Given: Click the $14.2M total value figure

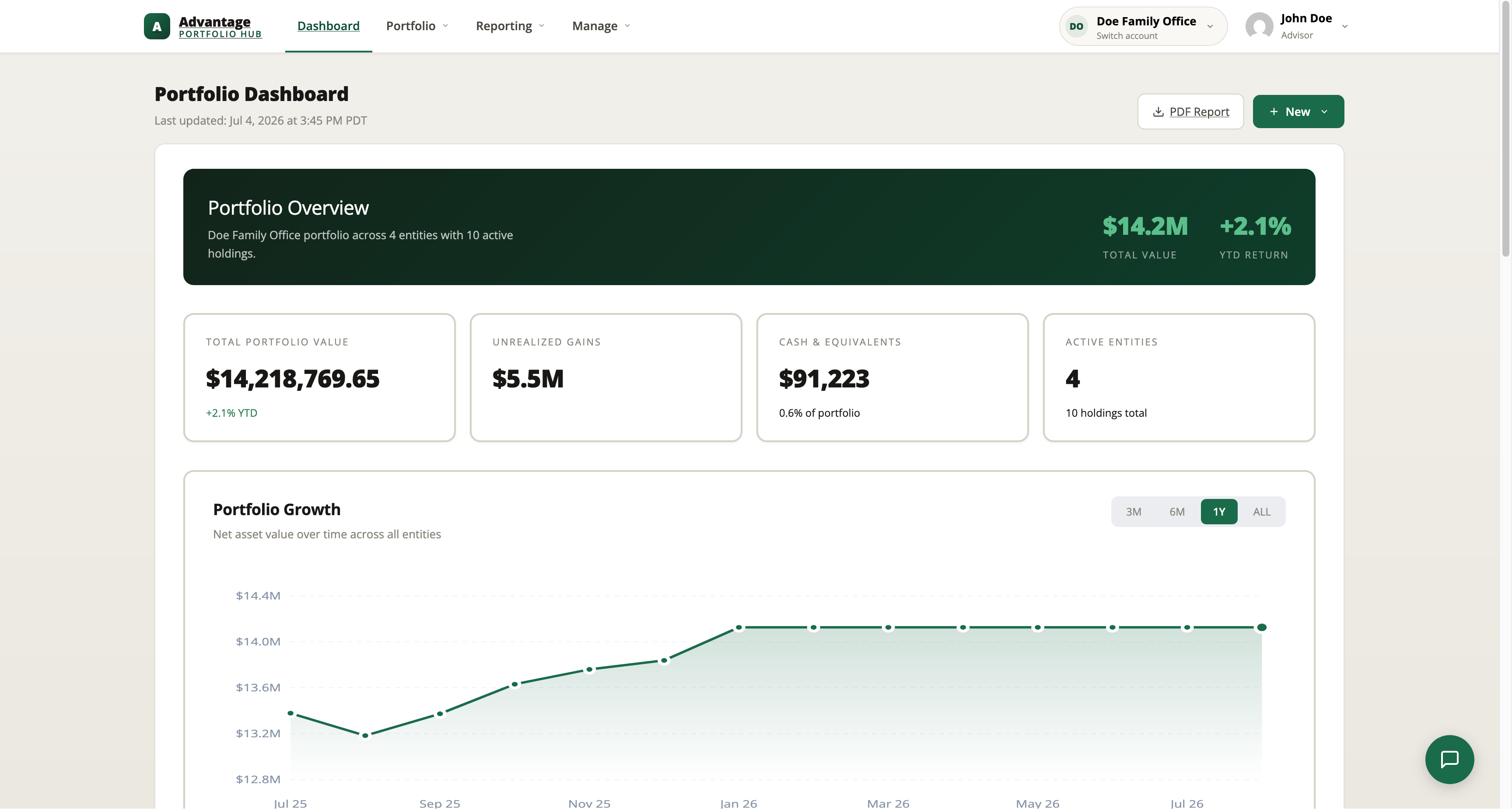Looking at the screenshot, I should pos(1144,227).
